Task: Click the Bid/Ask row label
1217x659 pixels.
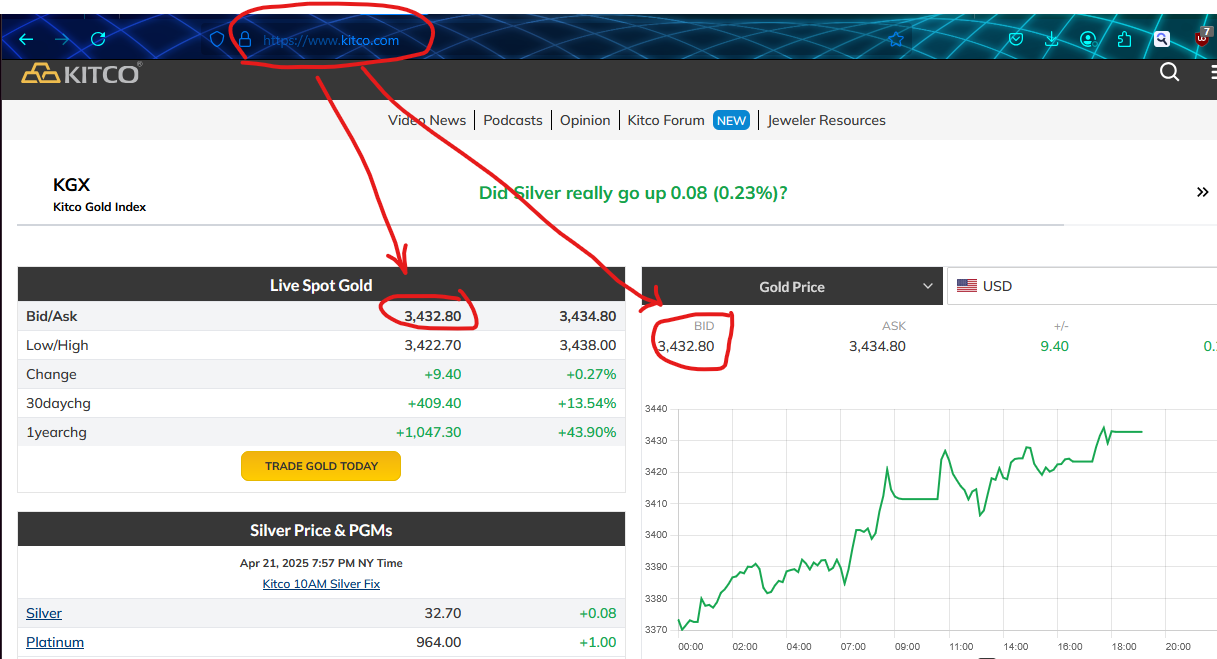Action: (x=52, y=316)
